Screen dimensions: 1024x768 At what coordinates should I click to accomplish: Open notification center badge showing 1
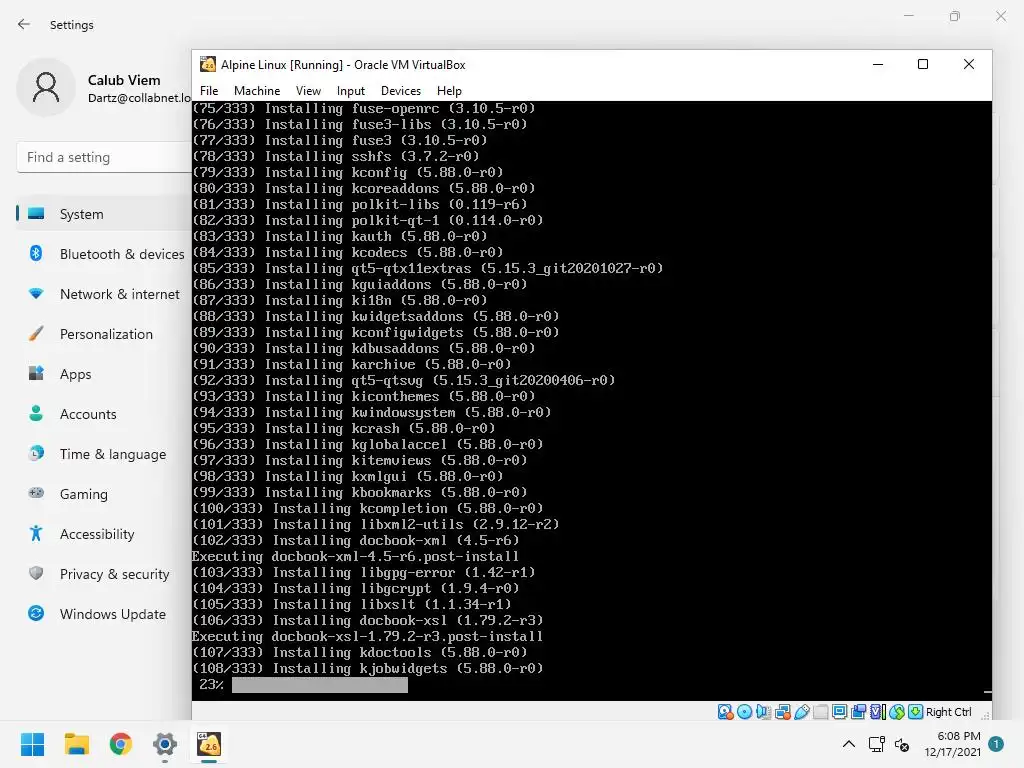996,744
